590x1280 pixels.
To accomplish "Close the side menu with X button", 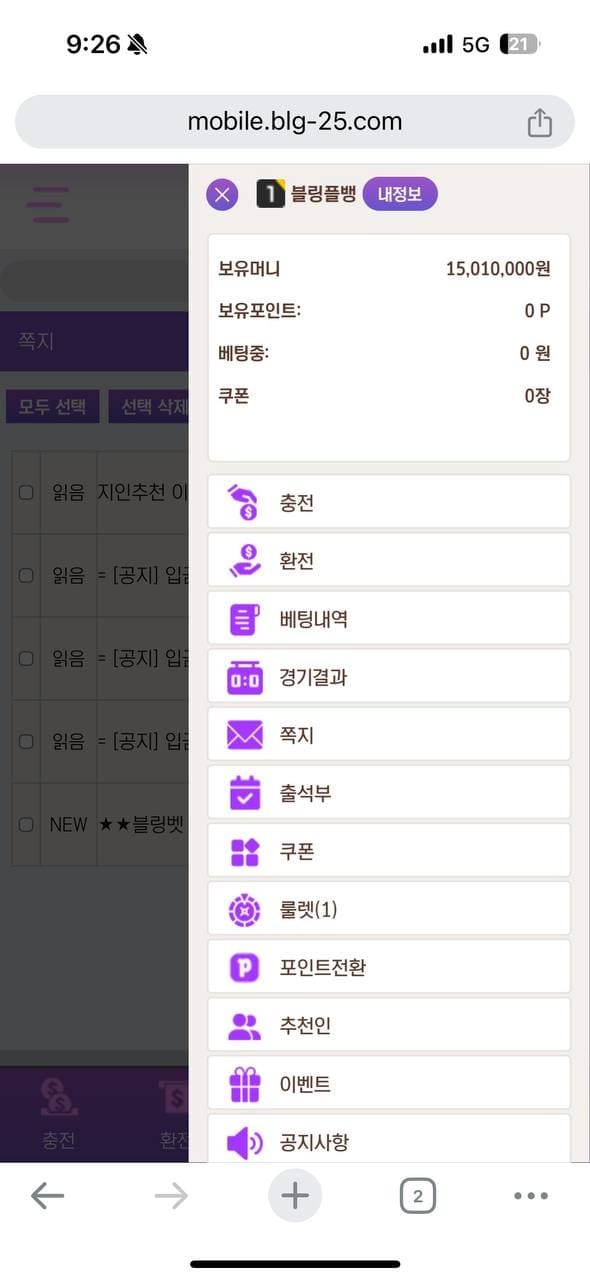I will [x=222, y=194].
